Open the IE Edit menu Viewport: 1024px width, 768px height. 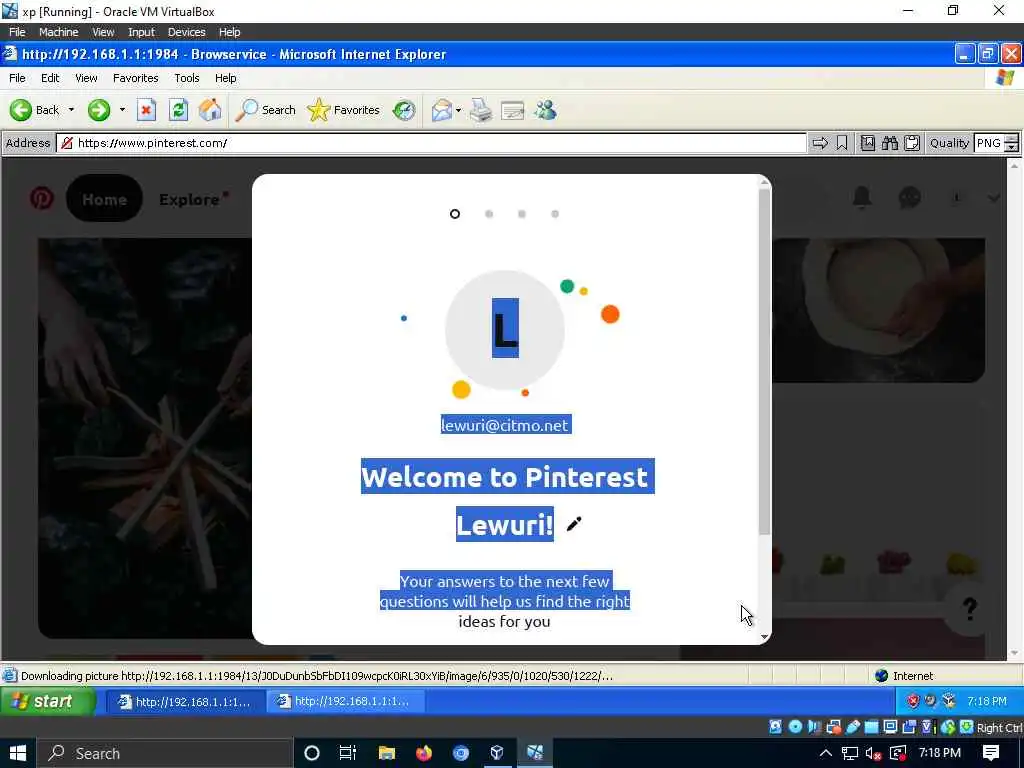(50, 78)
